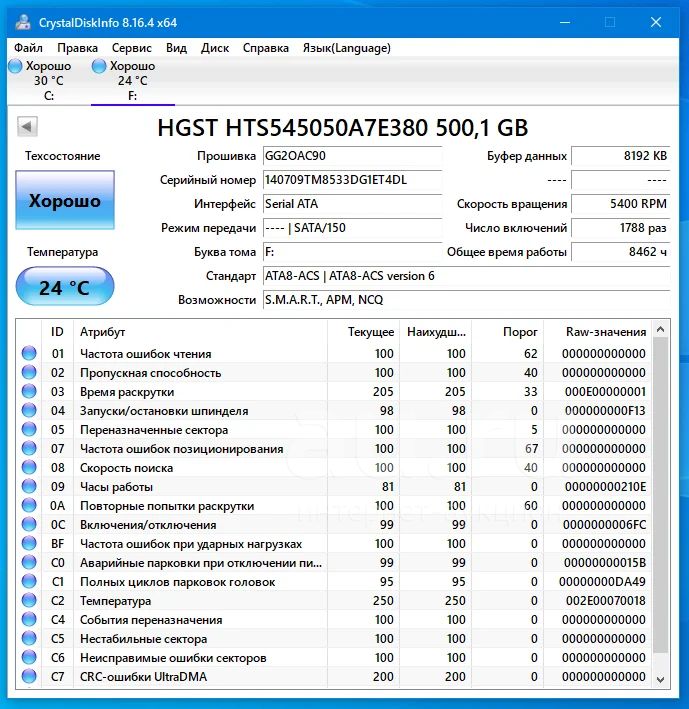The width and height of the screenshot is (689, 709).
Task: Click the Raw-значения column header
Action: point(598,332)
